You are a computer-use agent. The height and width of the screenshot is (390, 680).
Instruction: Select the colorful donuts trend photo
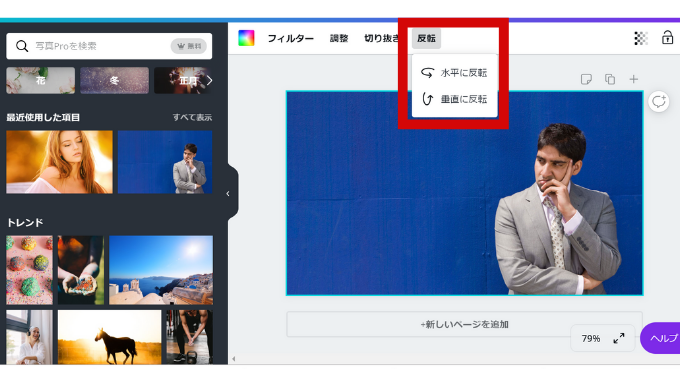[29, 270]
